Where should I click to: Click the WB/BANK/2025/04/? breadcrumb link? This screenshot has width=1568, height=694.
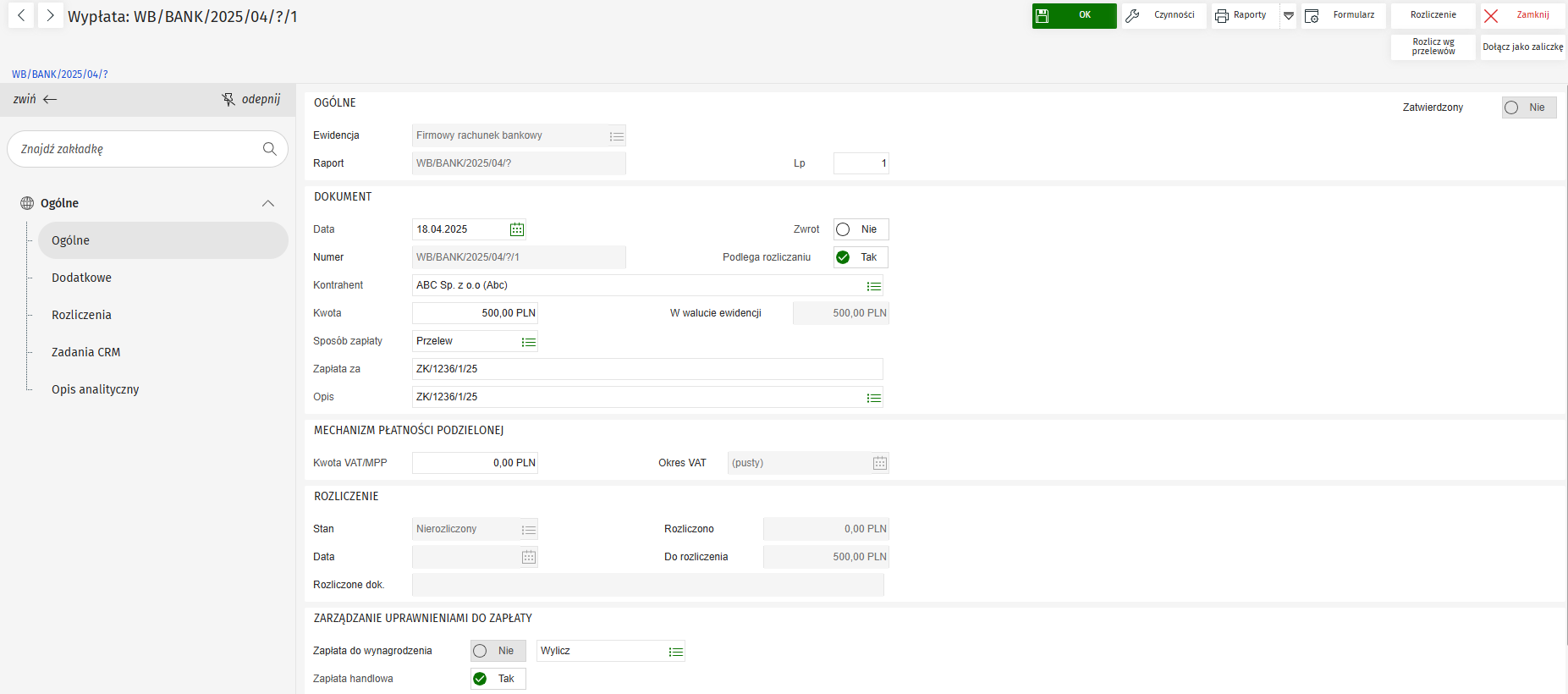point(60,74)
